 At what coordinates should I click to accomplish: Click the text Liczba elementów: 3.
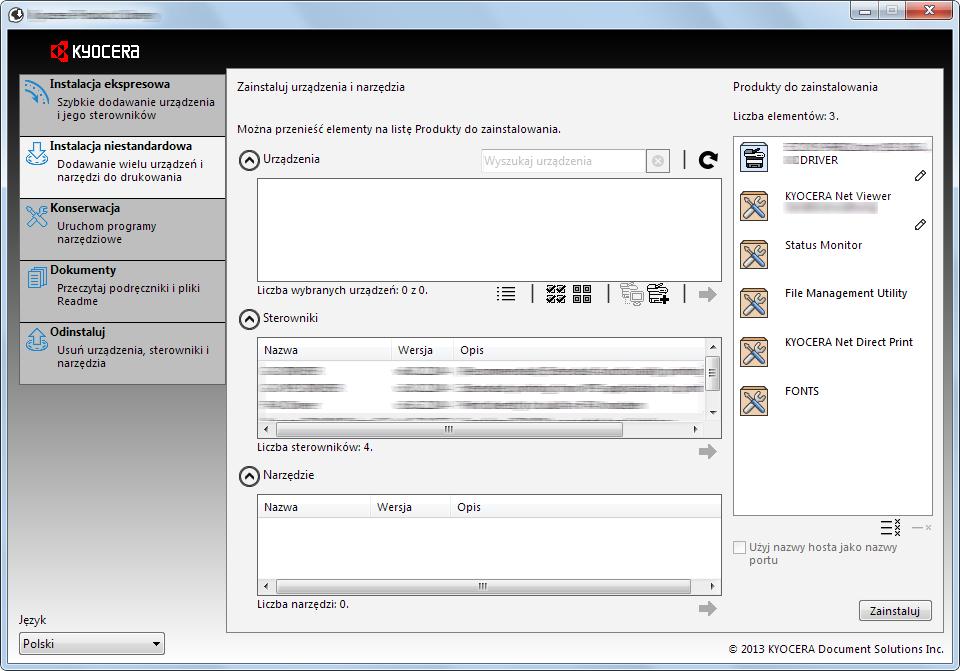pos(786,116)
